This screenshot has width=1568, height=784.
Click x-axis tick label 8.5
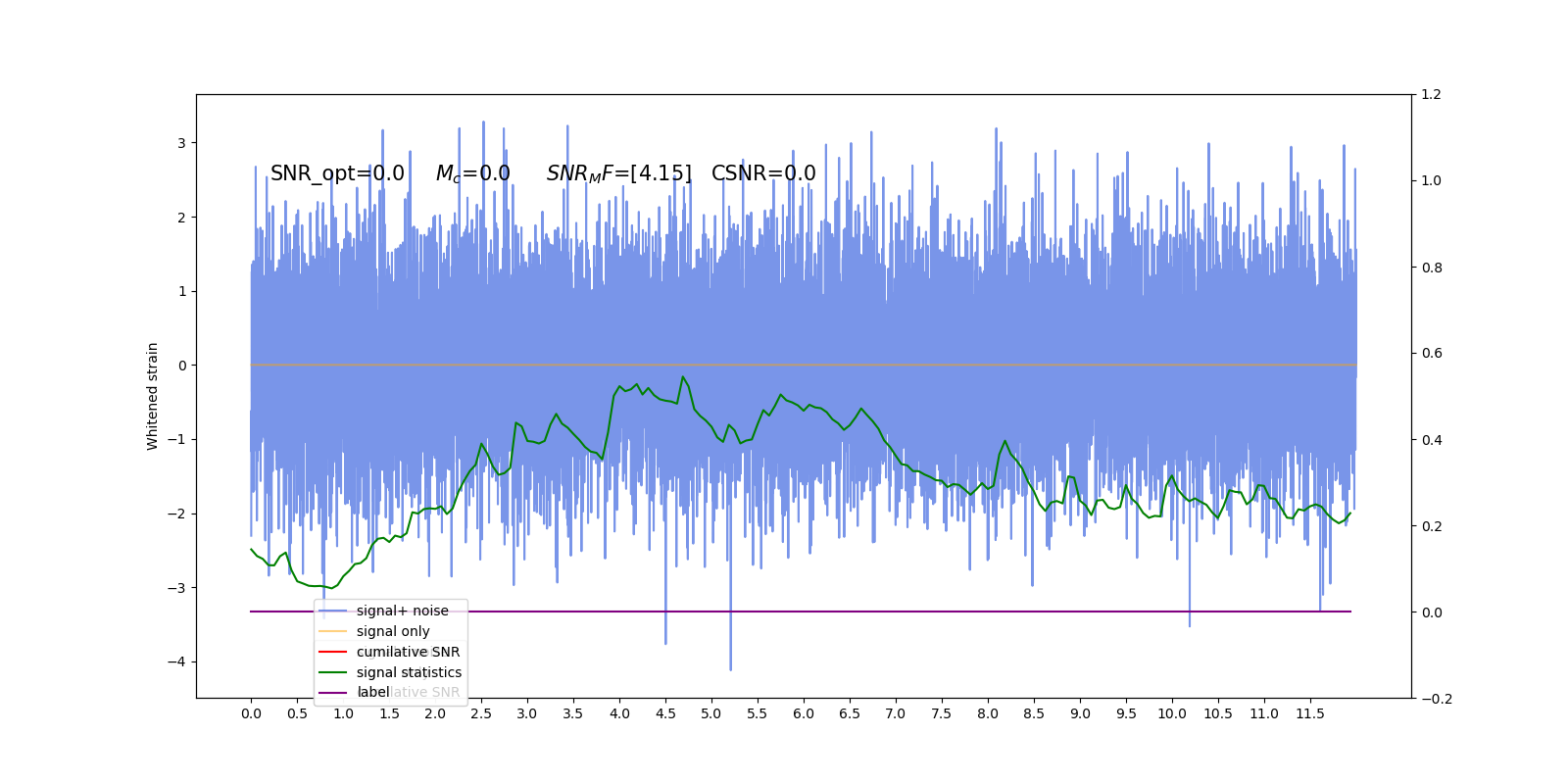click(x=1034, y=713)
